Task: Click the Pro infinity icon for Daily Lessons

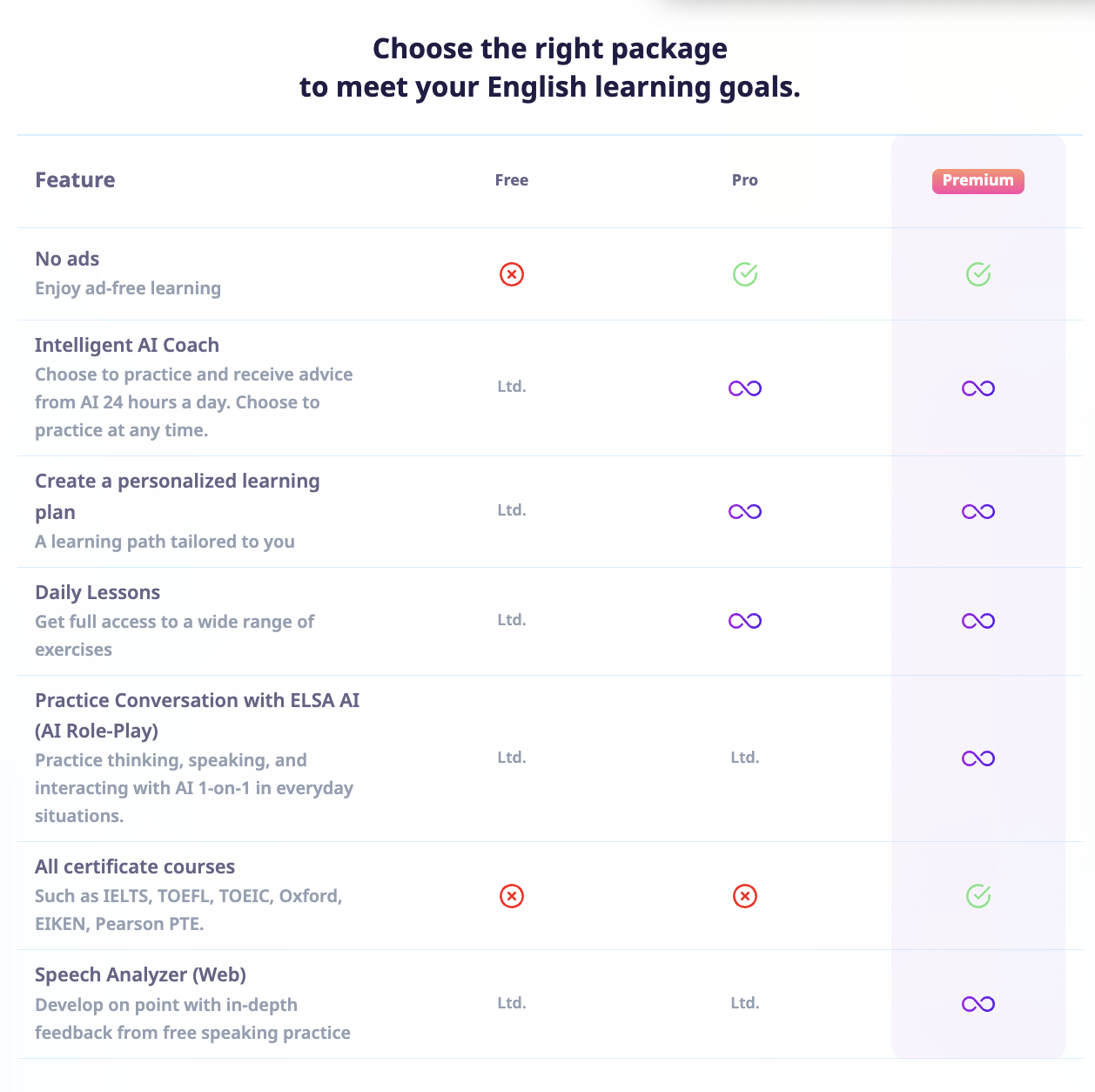Action: pyautogui.click(x=745, y=621)
